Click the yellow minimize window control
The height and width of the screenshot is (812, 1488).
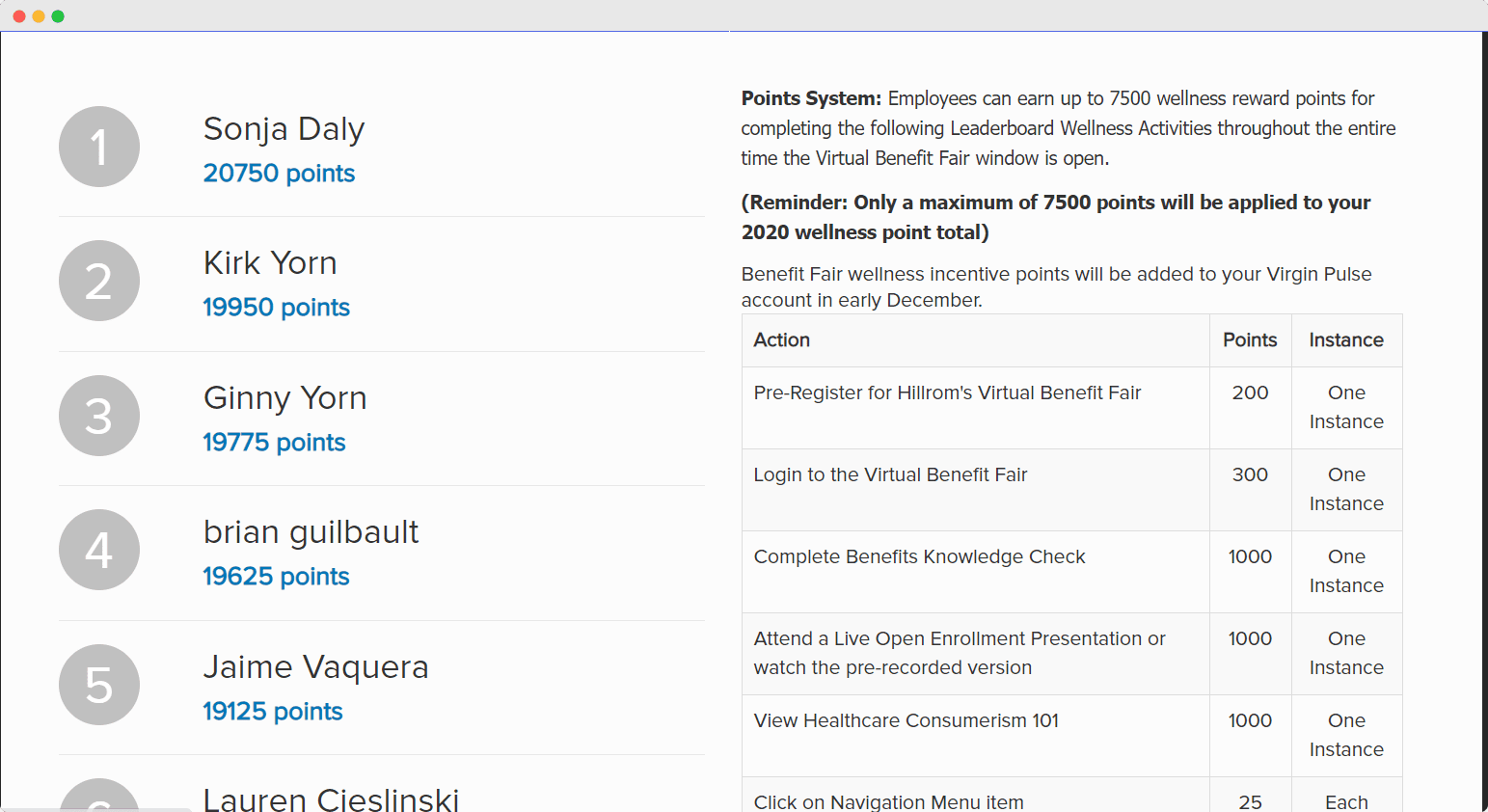tap(38, 15)
